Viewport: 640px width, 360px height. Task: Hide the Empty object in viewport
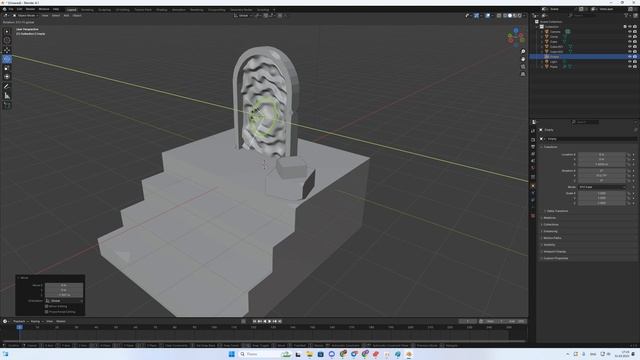630,57
